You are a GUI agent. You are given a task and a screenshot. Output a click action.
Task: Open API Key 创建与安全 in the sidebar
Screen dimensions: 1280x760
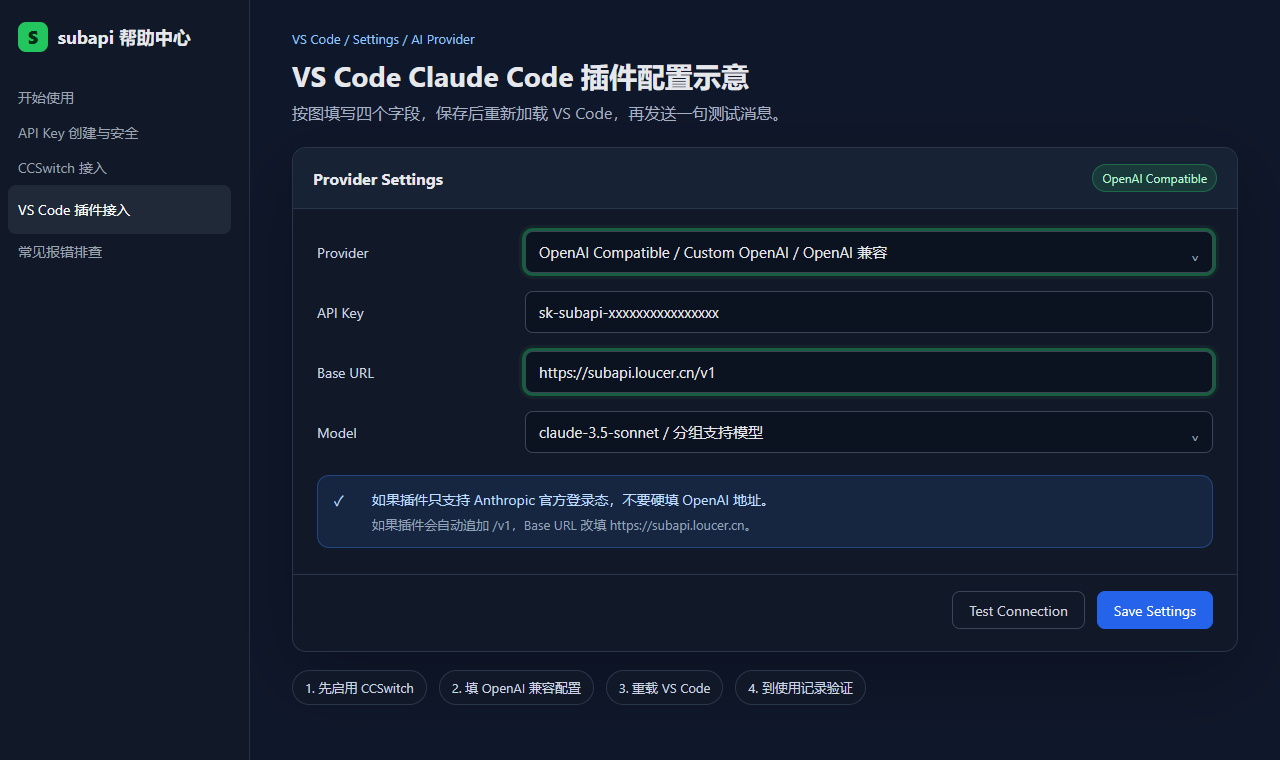[x=78, y=133]
